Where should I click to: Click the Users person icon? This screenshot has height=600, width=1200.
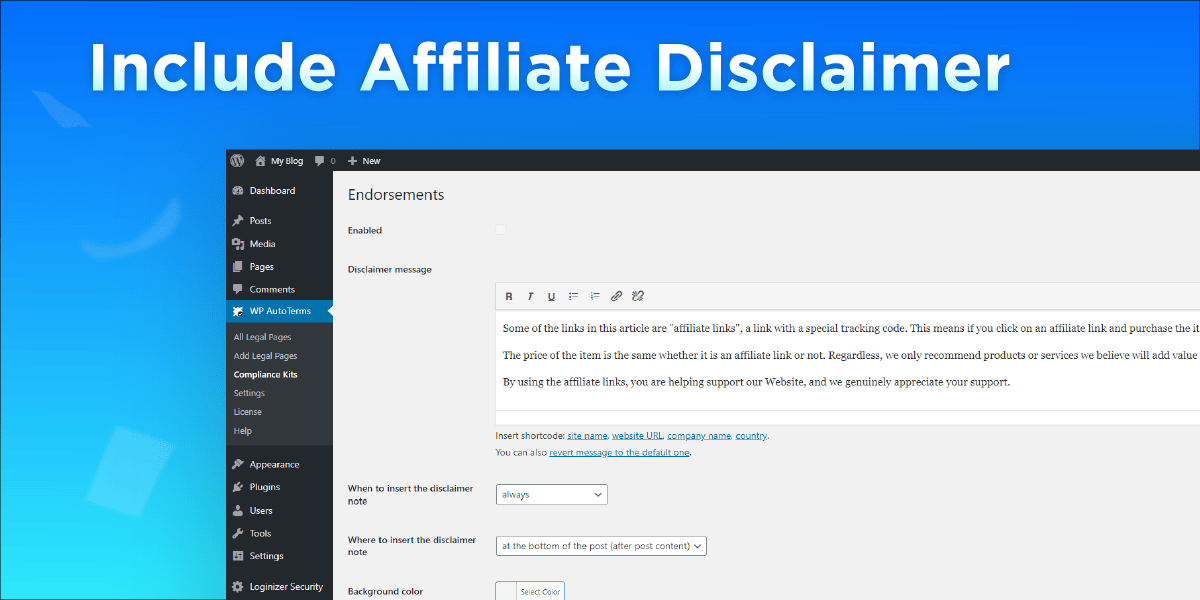pyautogui.click(x=238, y=511)
